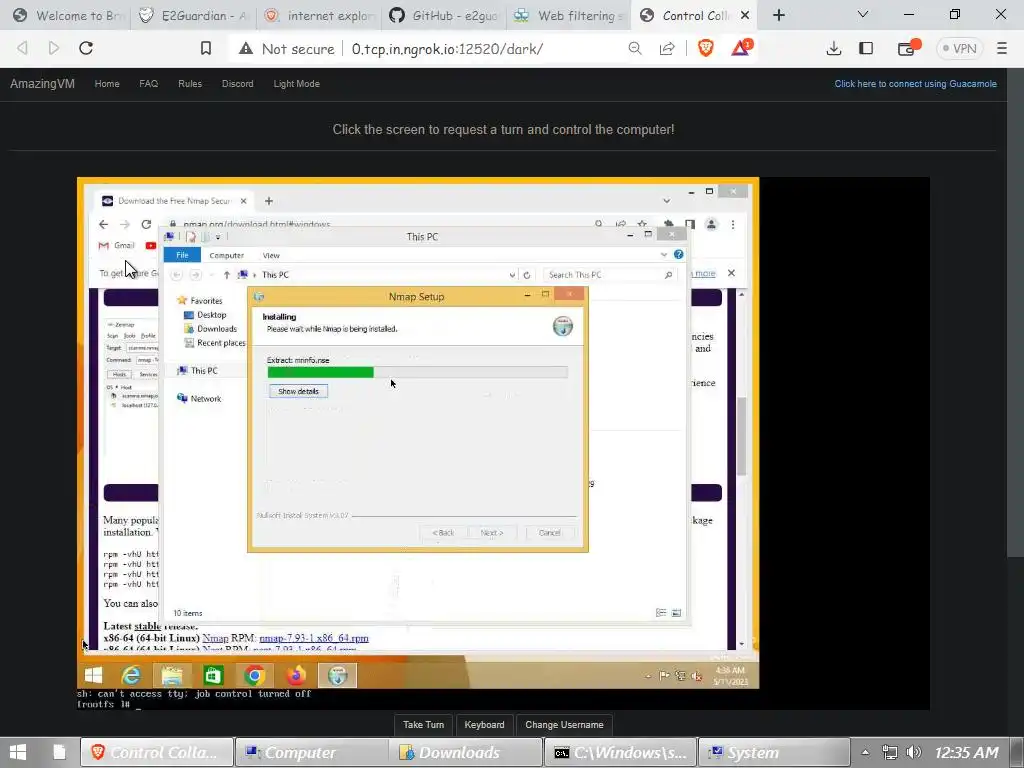Click the host volume tray icon

[x=914, y=752]
